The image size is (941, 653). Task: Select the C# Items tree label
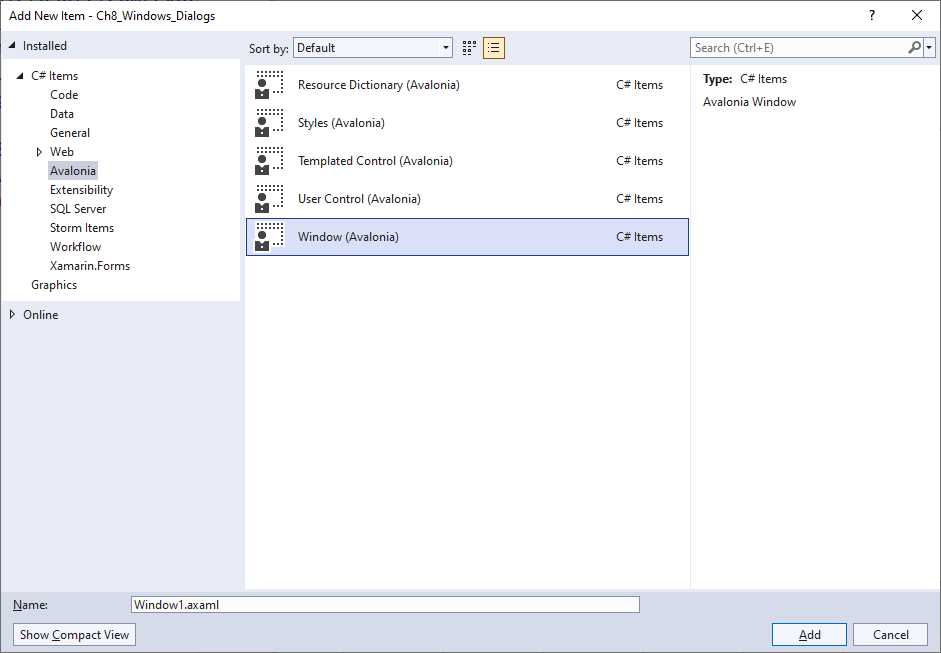click(55, 76)
